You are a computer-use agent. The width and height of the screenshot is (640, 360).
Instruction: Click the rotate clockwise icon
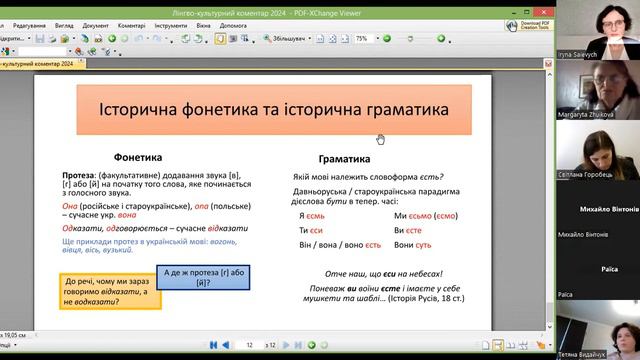pos(198,39)
